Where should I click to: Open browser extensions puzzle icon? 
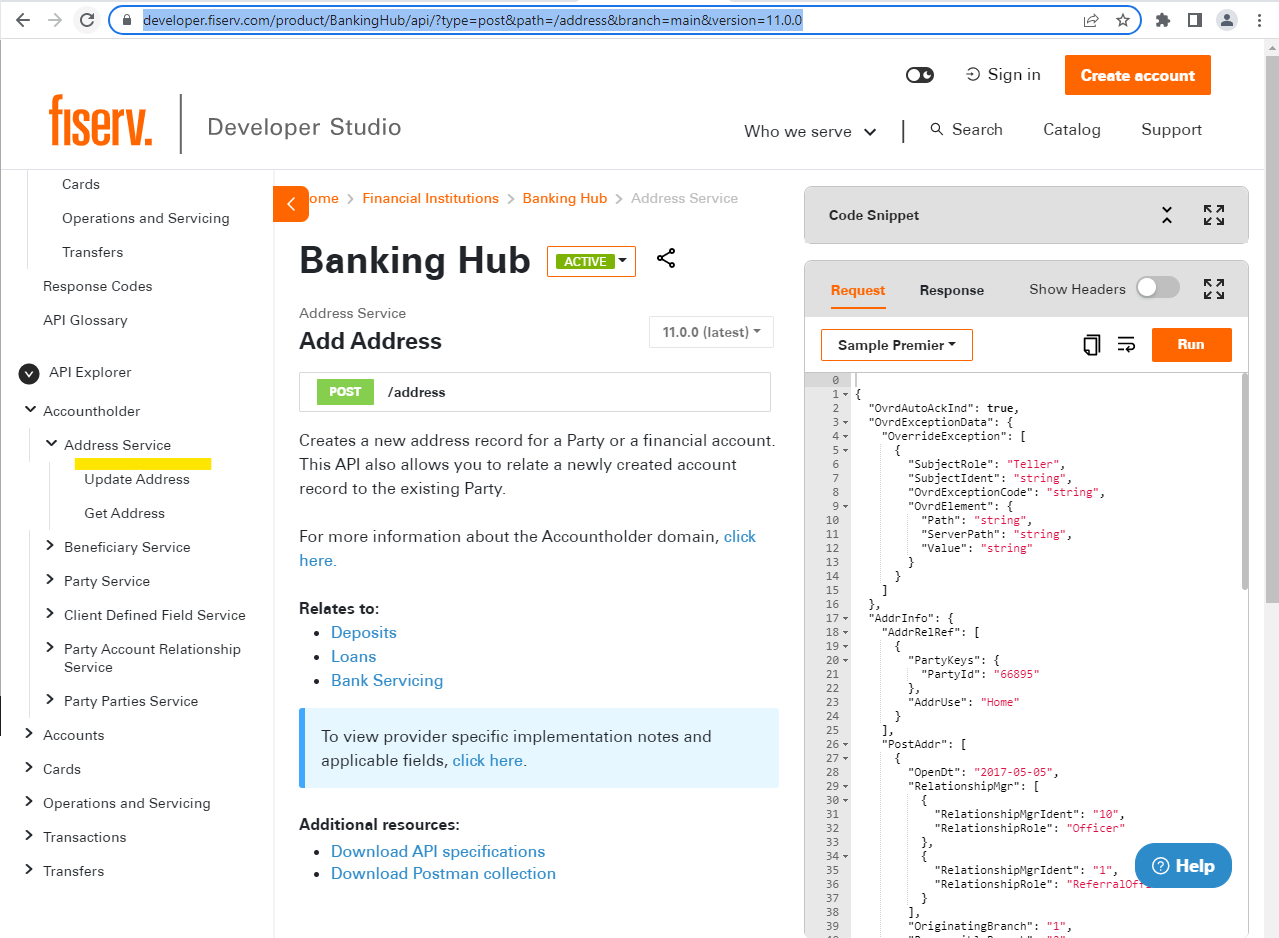[x=1163, y=20]
